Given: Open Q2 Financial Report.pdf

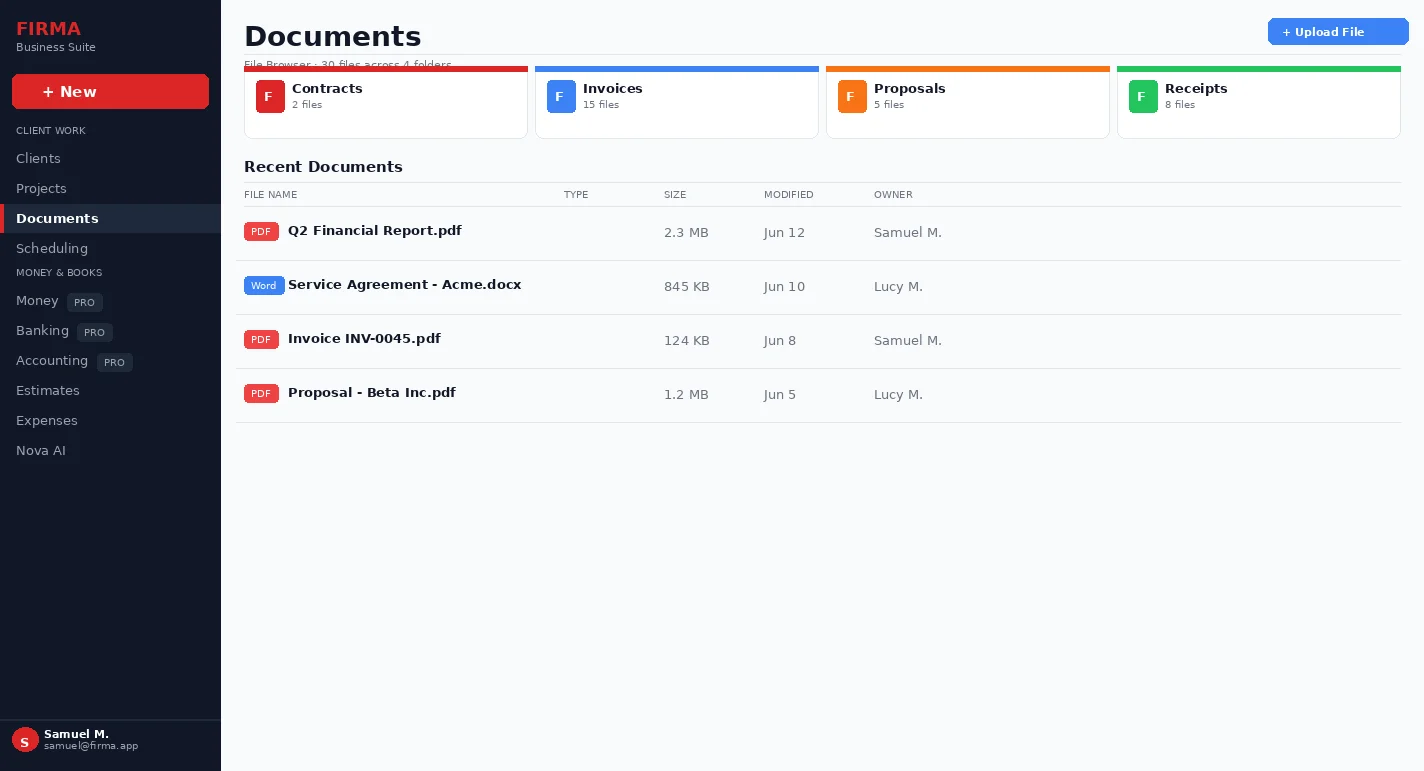Looking at the screenshot, I should (x=375, y=231).
